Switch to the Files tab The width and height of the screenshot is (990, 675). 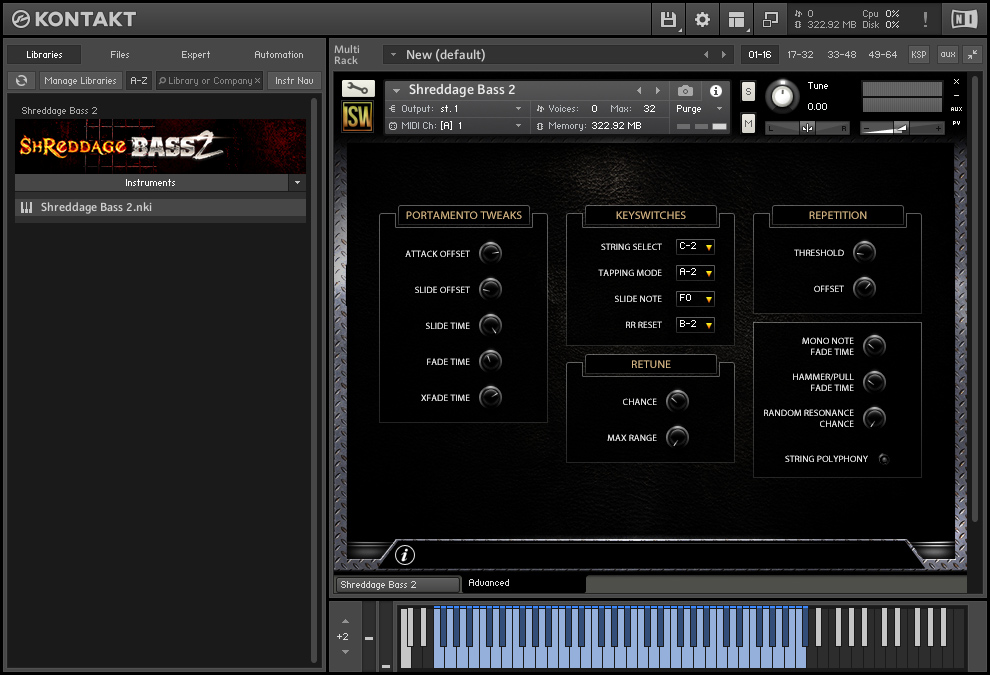pyautogui.click(x=120, y=55)
